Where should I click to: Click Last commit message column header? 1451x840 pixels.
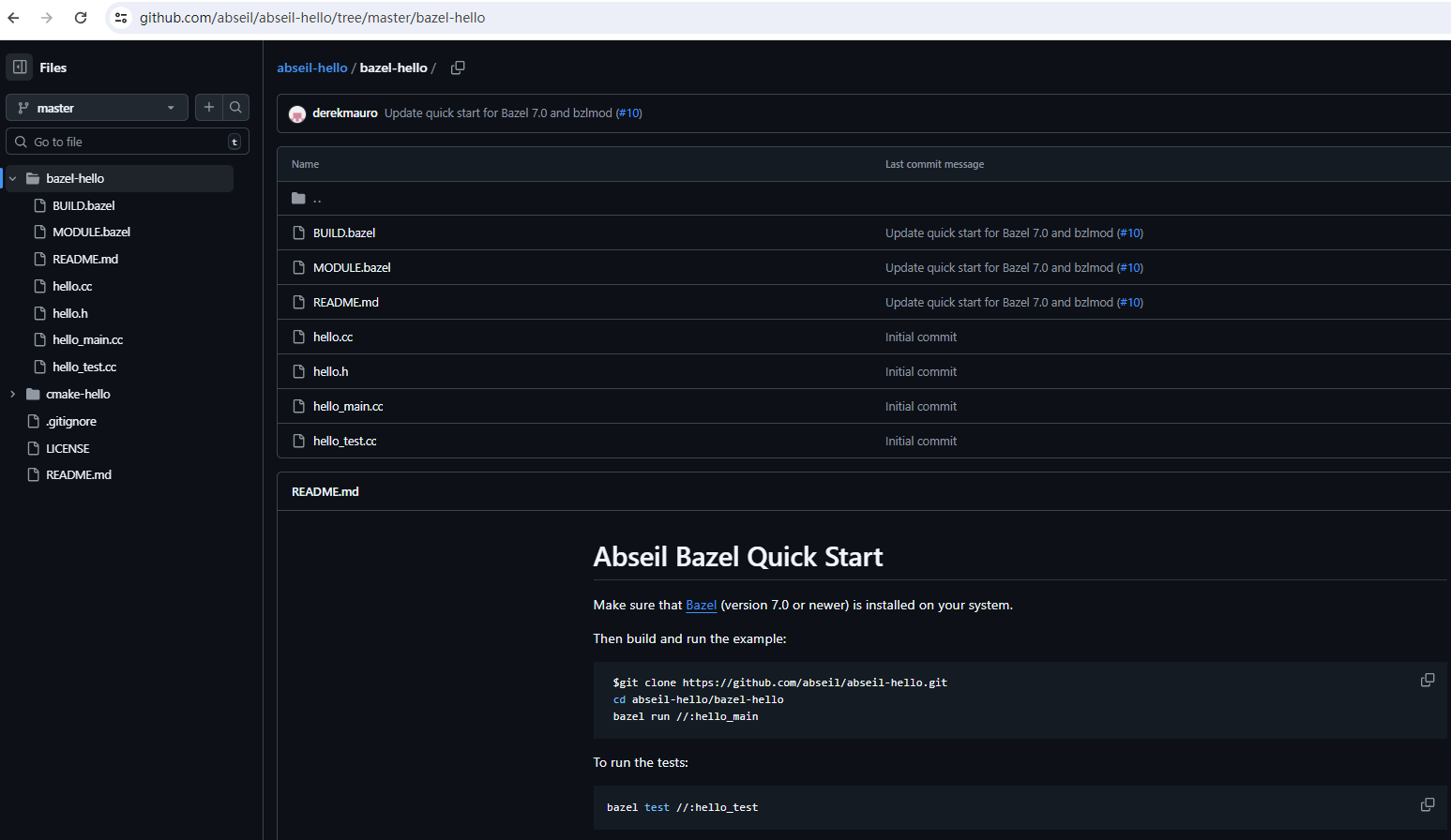pos(934,164)
